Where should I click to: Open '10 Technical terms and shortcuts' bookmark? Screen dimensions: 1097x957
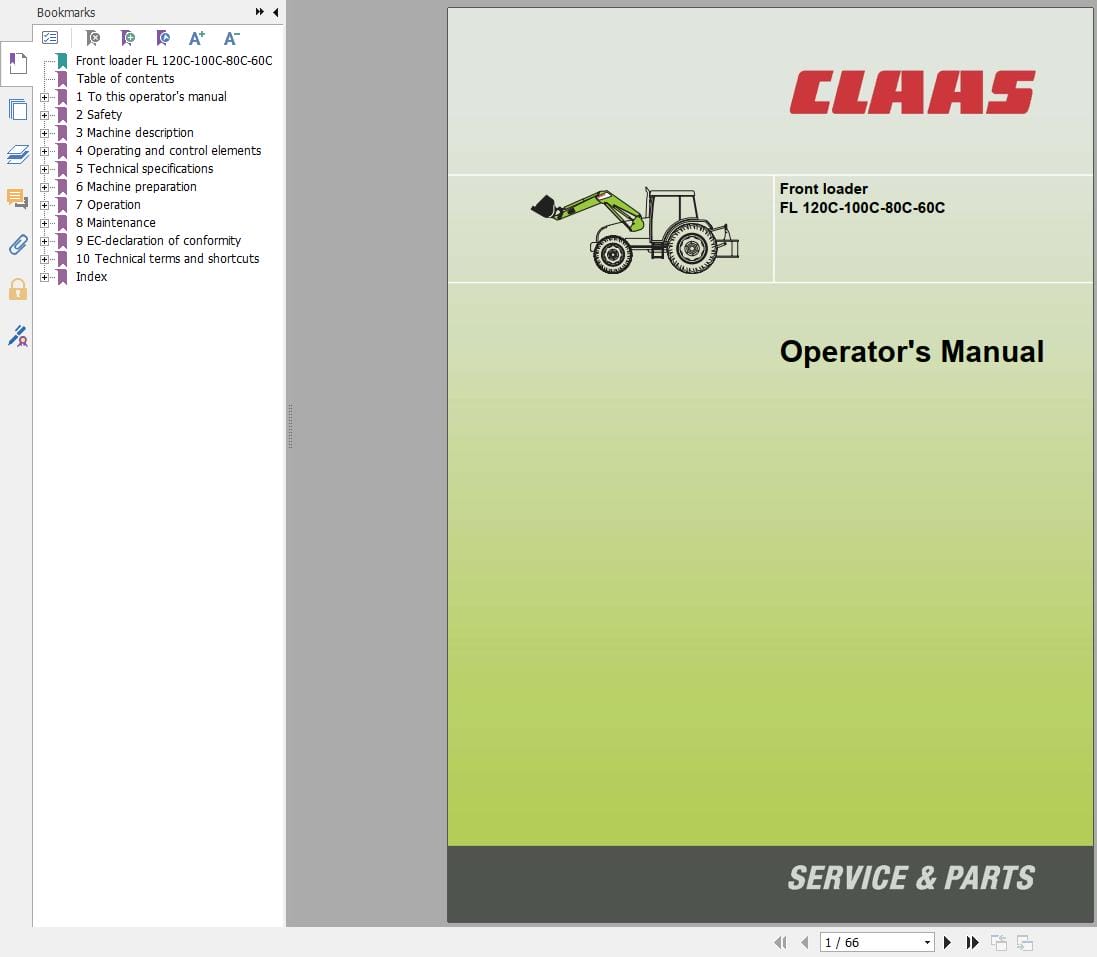click(167, 259)
